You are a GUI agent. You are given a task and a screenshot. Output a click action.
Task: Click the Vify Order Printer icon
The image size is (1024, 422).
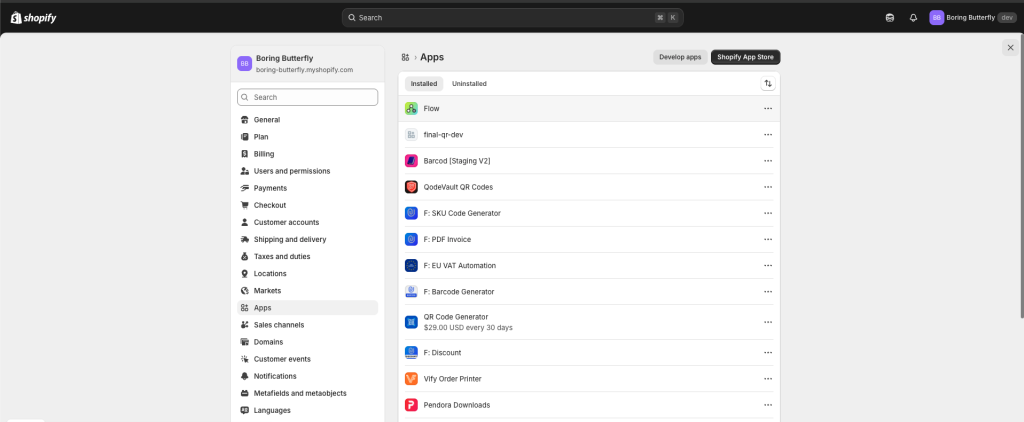click(x=411, y=379)
